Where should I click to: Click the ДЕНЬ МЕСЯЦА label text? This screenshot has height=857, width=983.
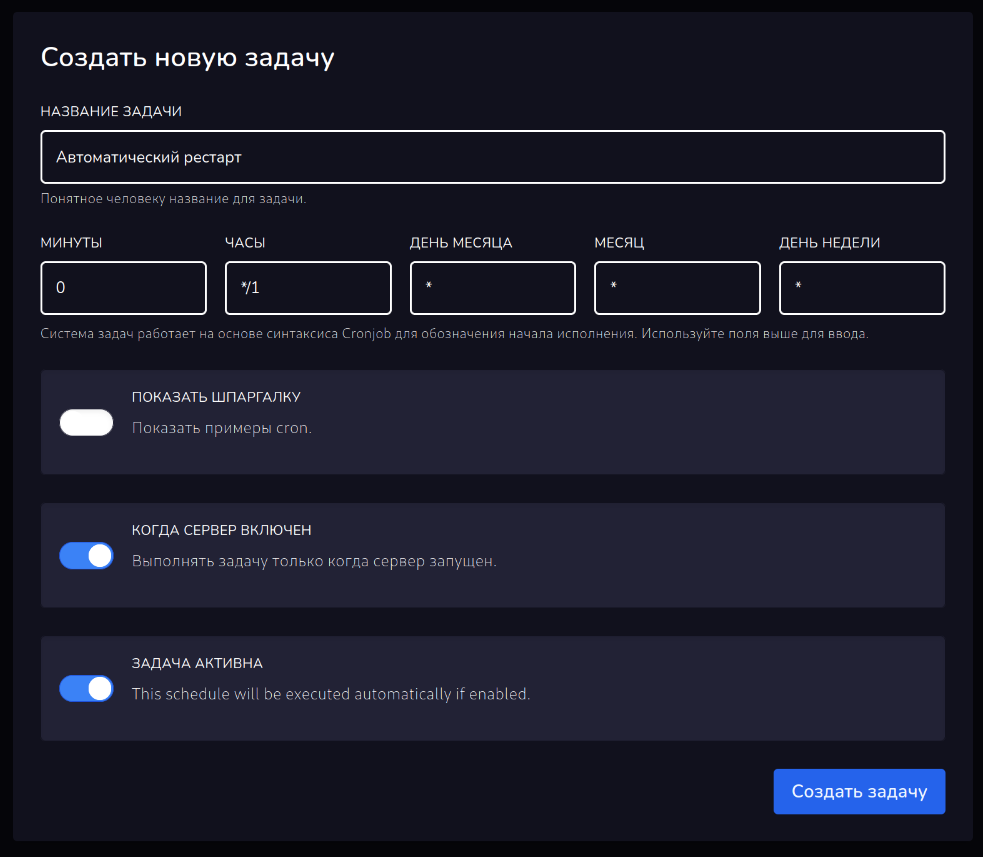[461, 243]
